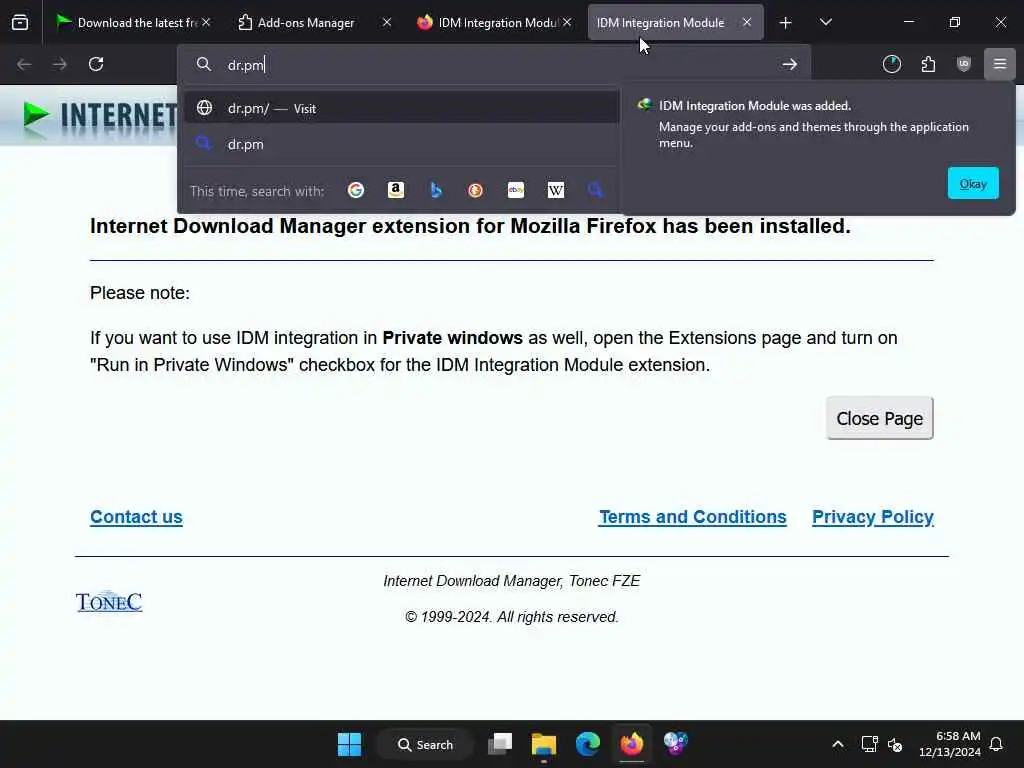Click the taskbar Search box
1024x768 pixels.
(x=425, y=744)
